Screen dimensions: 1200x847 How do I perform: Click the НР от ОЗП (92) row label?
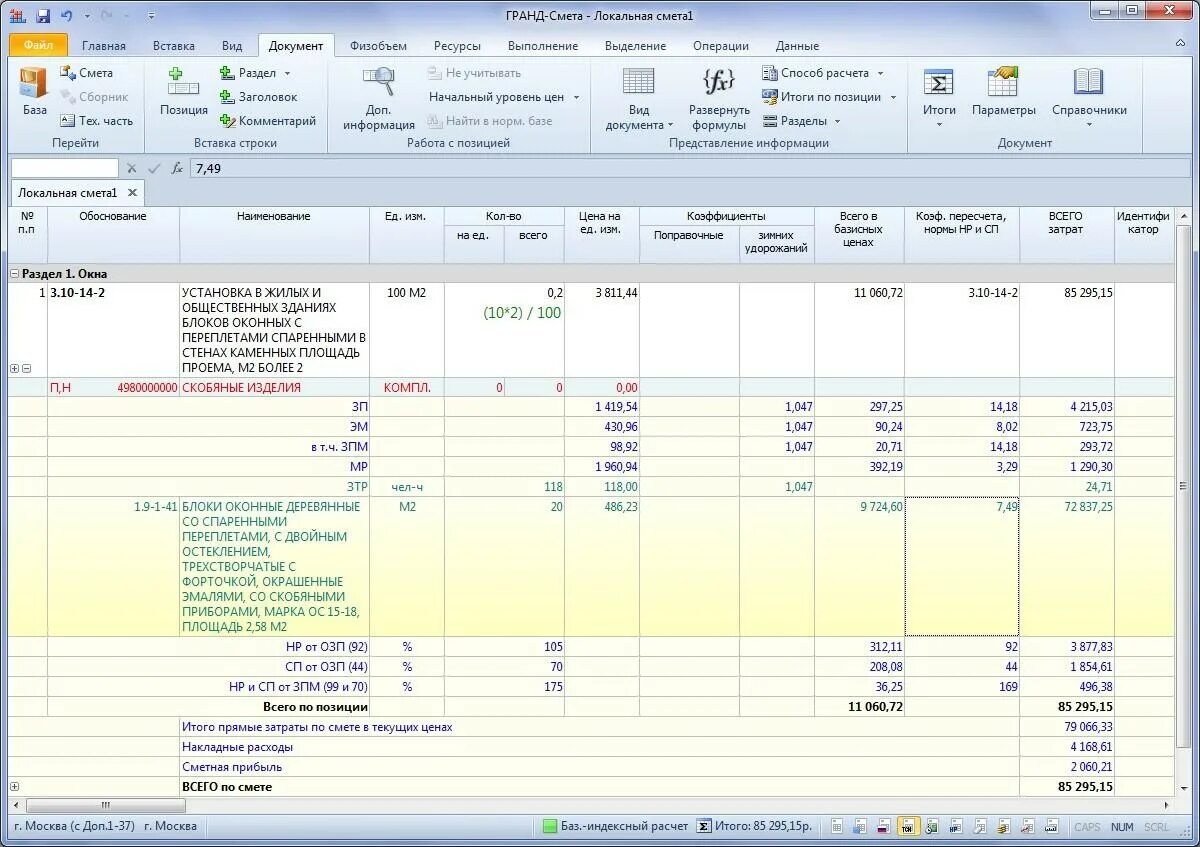pos(326,647)
